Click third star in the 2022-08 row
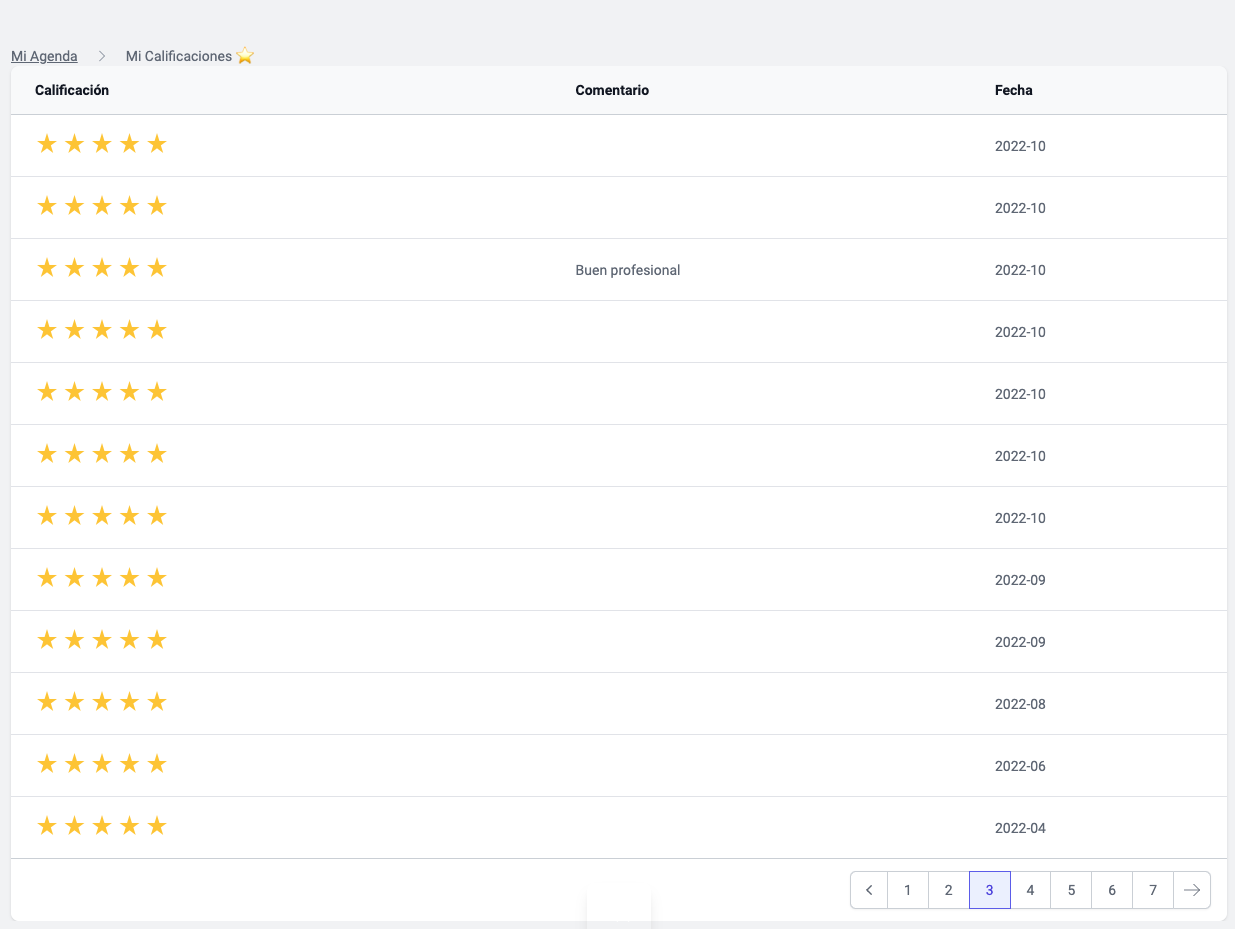The image size is (1235, 929). click(101, 702)
